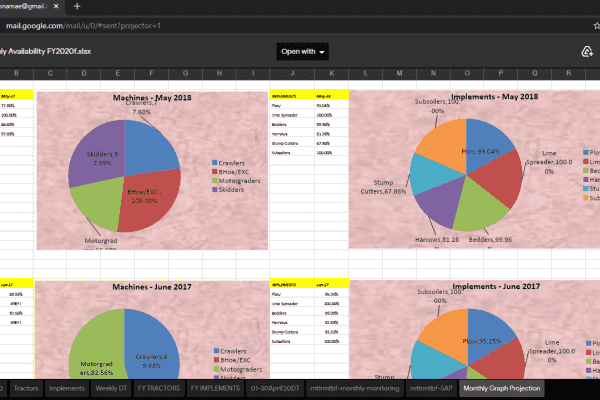This screenshot has width=600, height=400.
Task: Select the green Motorgraders pie slice, May 2018
Action: tap(99, 203)
